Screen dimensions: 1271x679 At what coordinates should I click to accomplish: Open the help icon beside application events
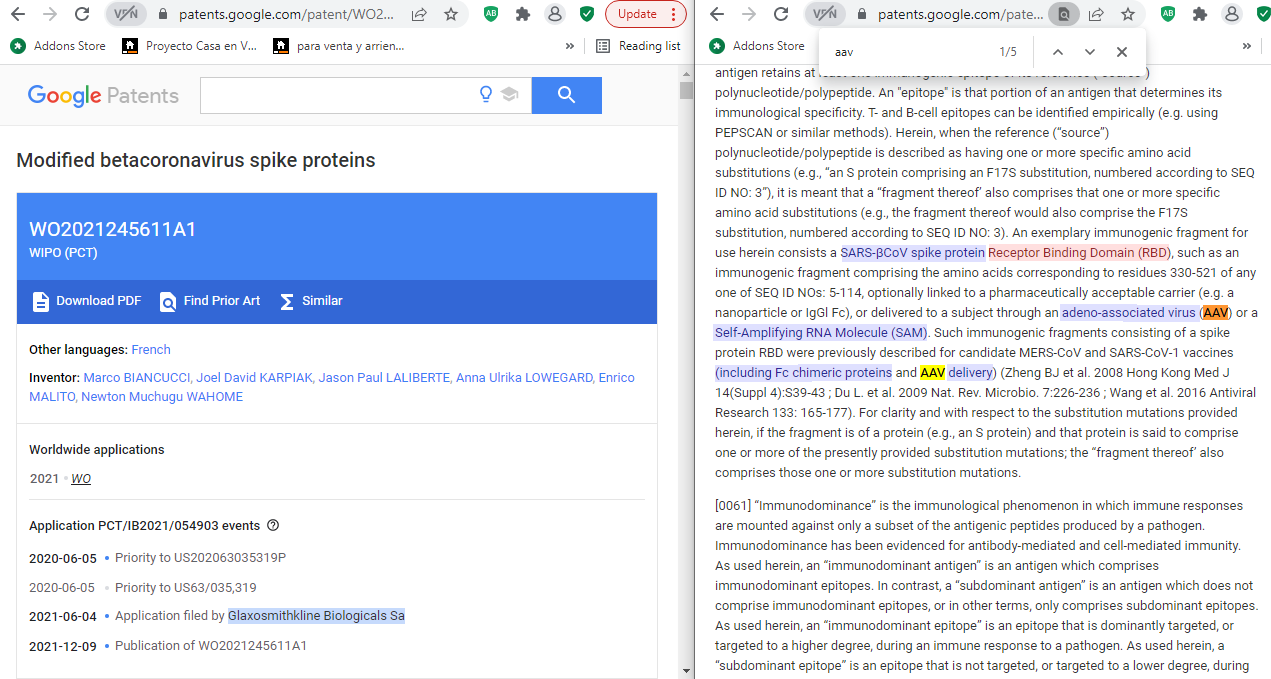(x=273, y=525)
